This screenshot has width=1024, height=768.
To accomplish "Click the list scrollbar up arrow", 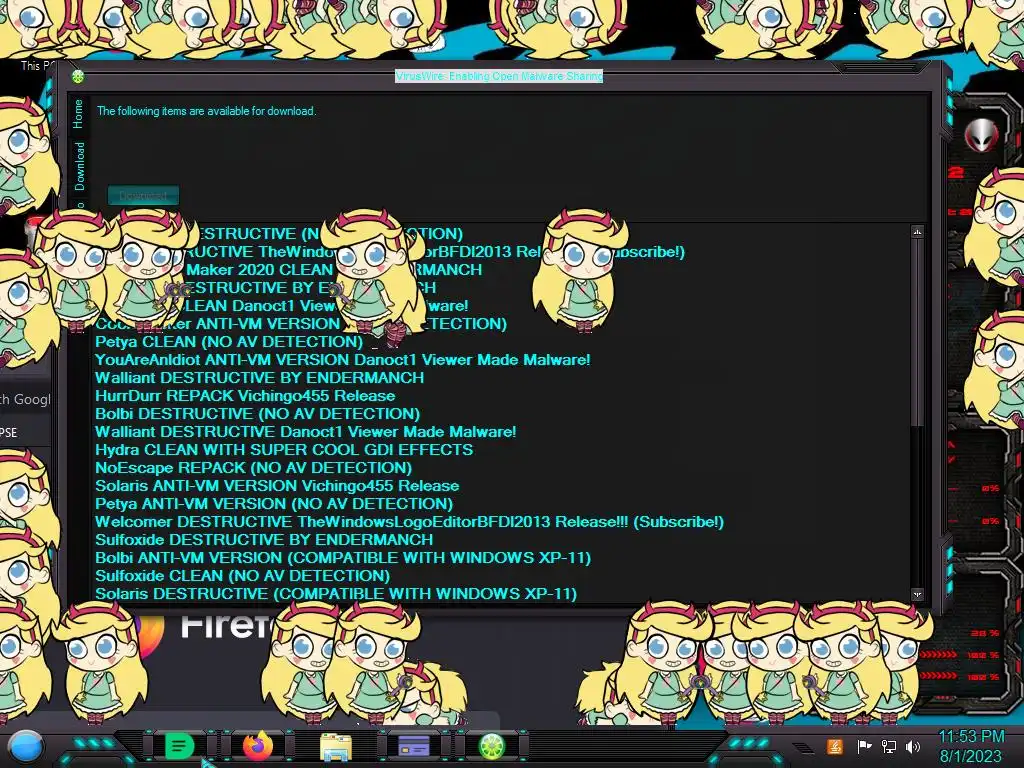I will pos(918,232).
